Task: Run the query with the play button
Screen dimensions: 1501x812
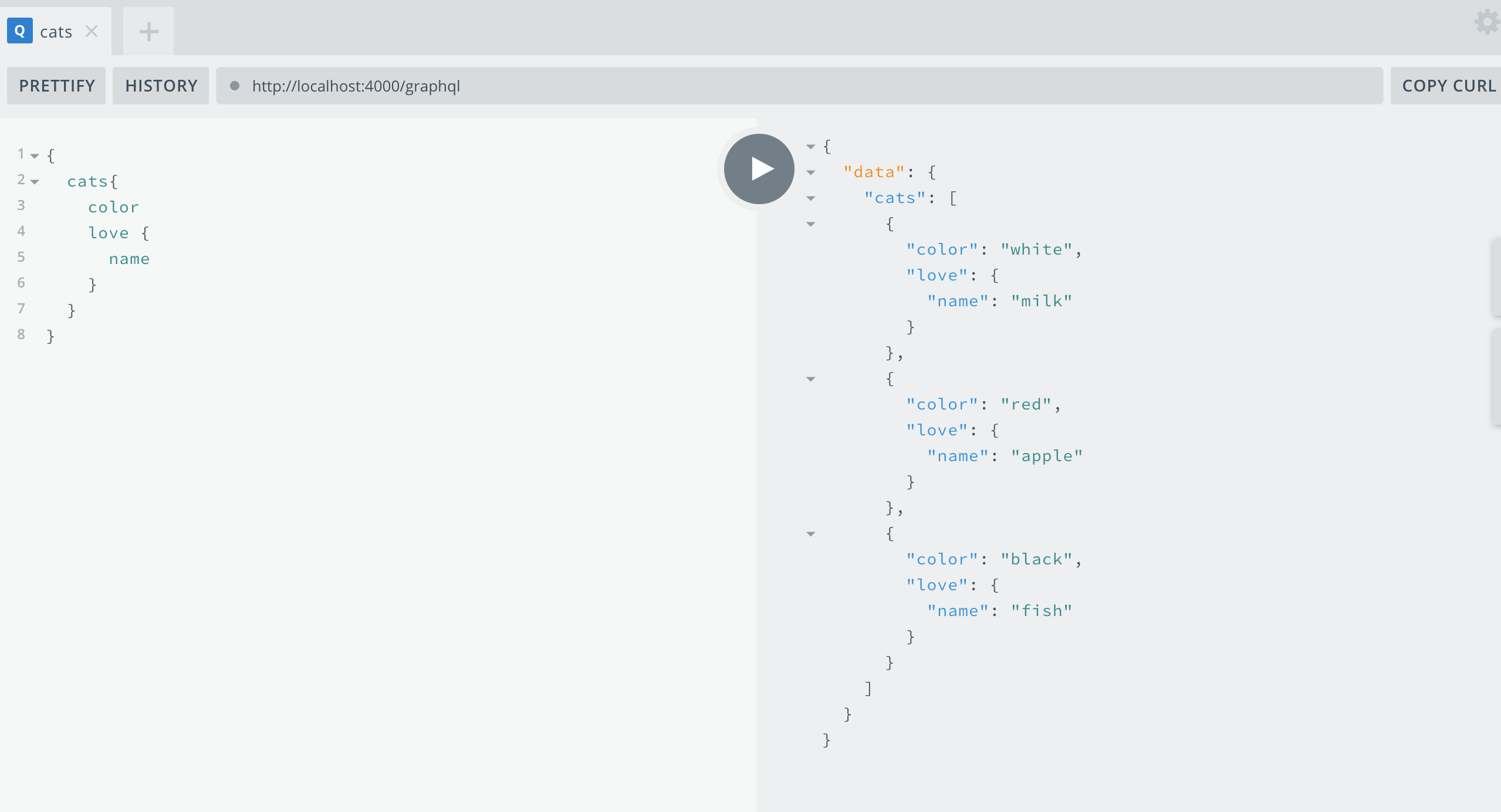Action: [x=759, y=169]
